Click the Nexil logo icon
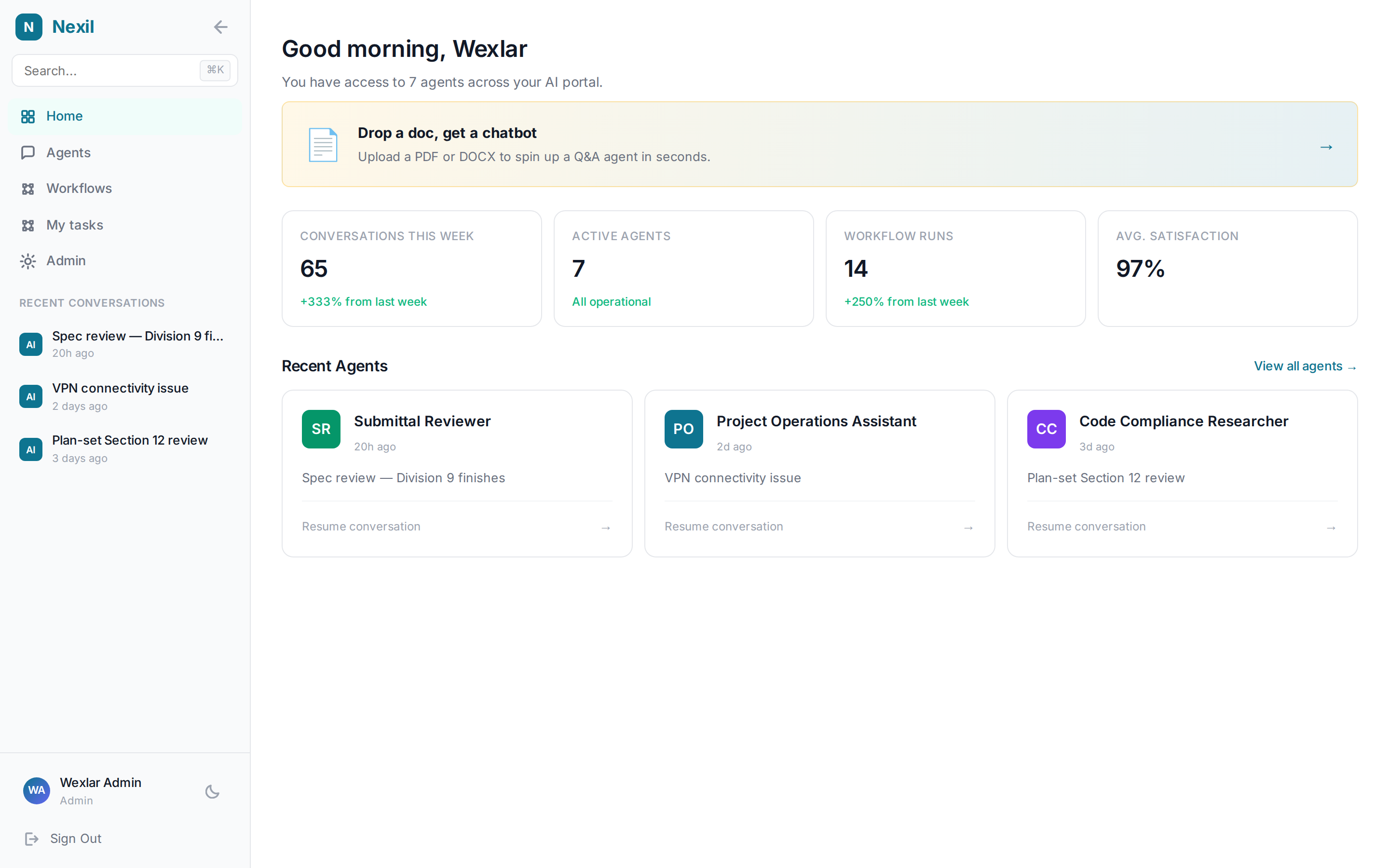Screen dimensions: 1389x868 pos(29,27)
